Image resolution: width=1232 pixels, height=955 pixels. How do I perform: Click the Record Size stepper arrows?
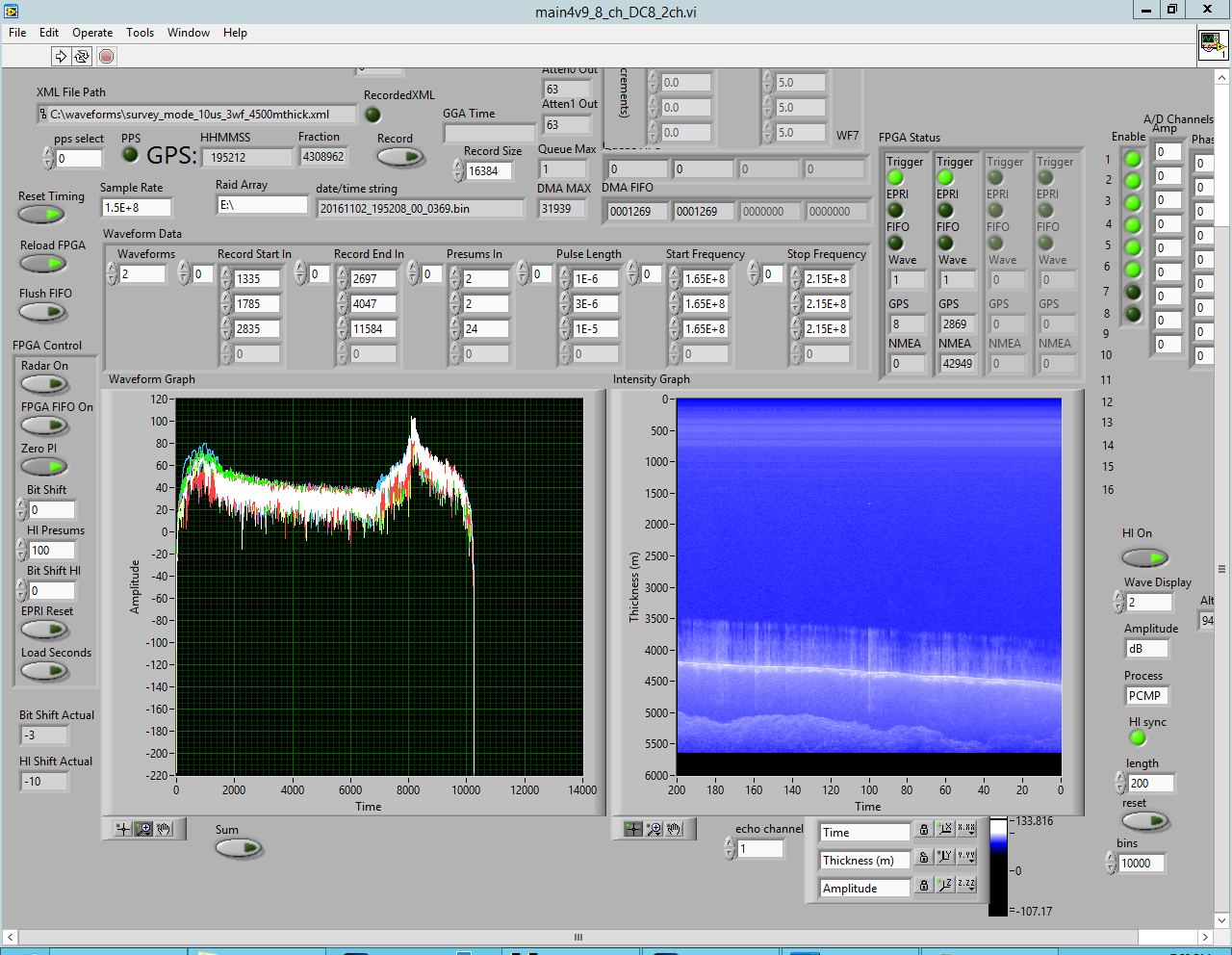tap(458, 171)
